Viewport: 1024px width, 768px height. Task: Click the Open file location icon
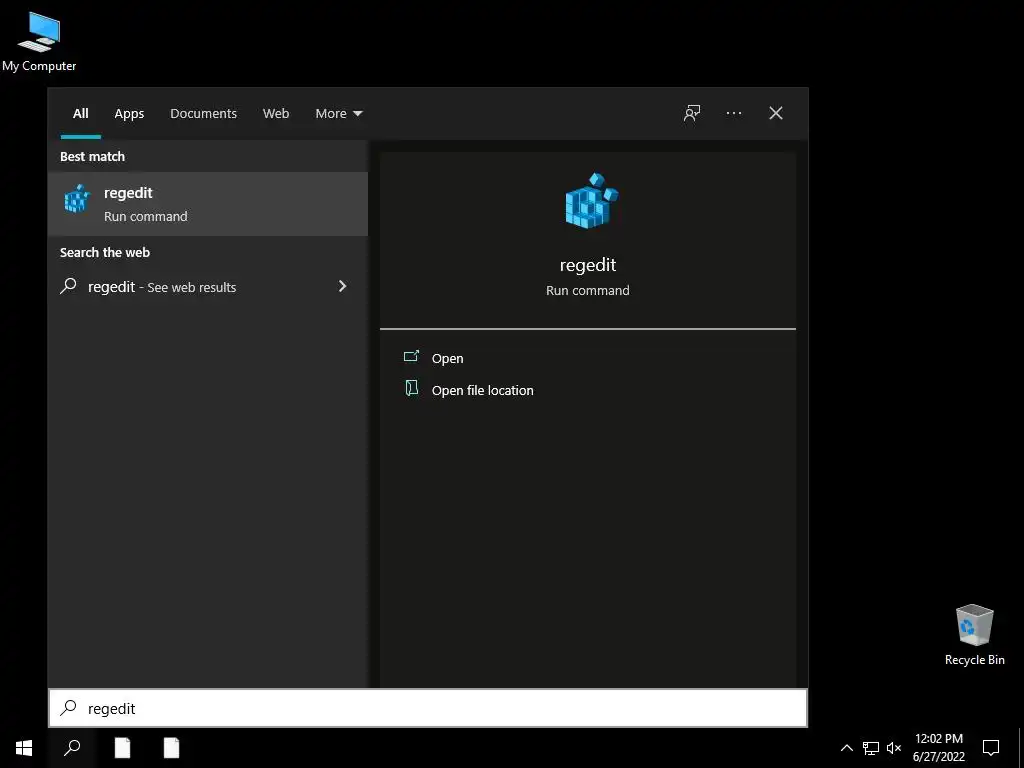(411, 389)
